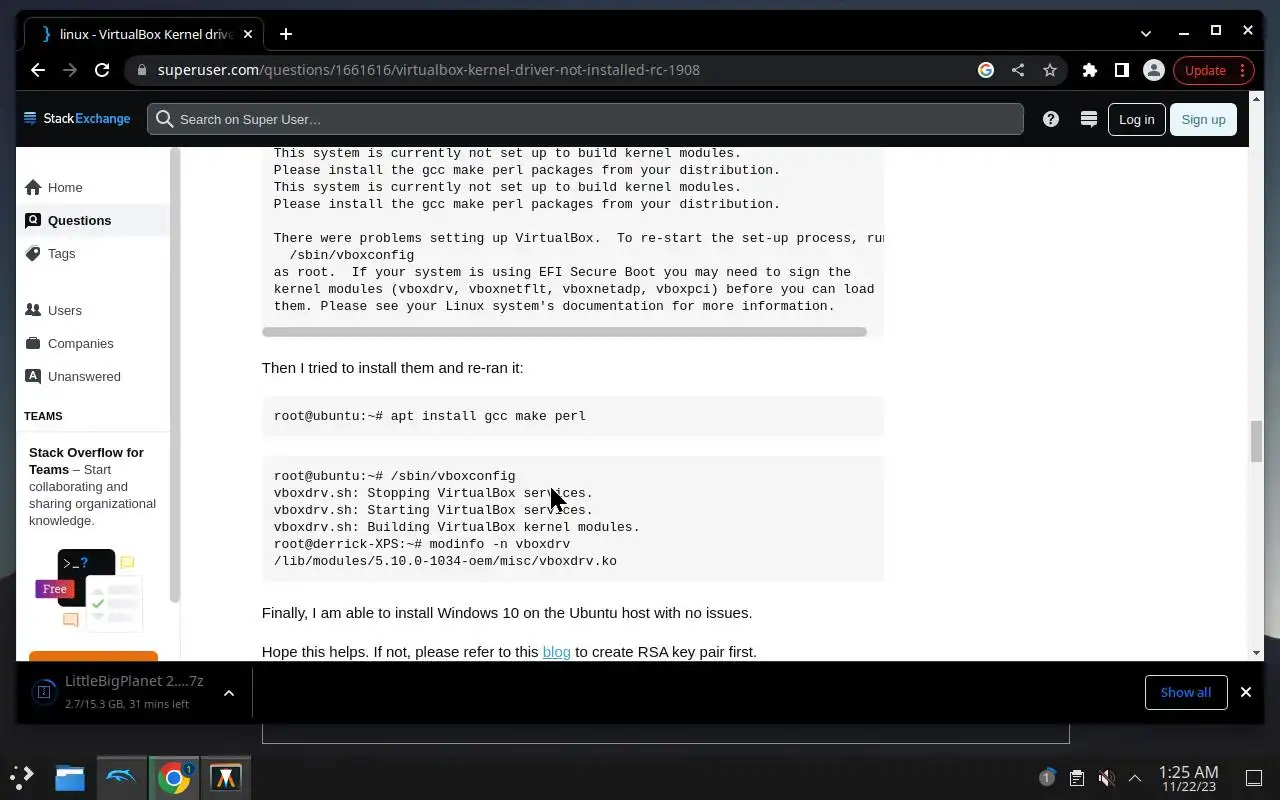This screenshot has width=1280, height=800.
Task: Open the orange arrow app in taskbar
Action: 225,777
